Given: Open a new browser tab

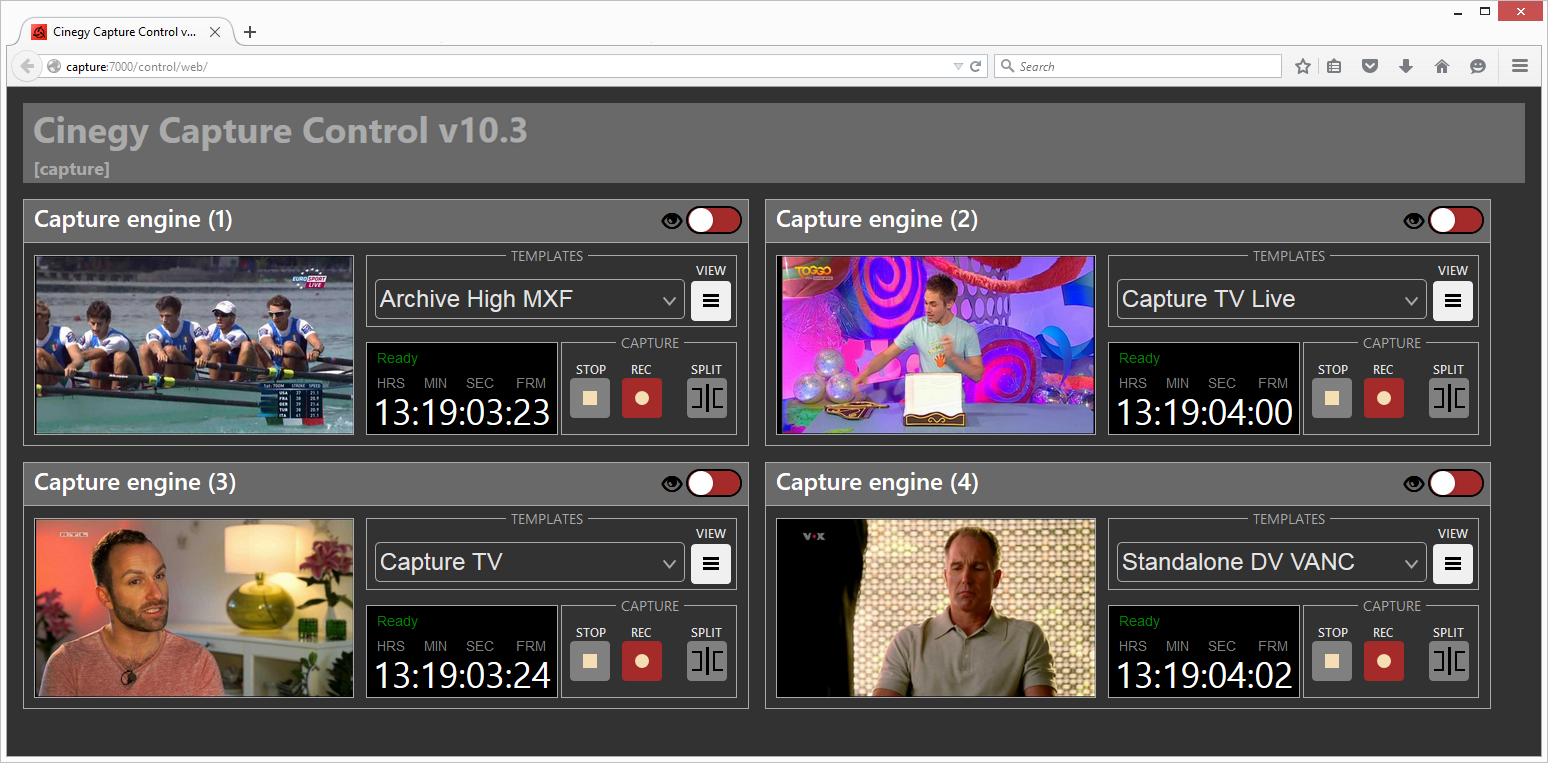Looking at the screenshot, I should (250, 32).
